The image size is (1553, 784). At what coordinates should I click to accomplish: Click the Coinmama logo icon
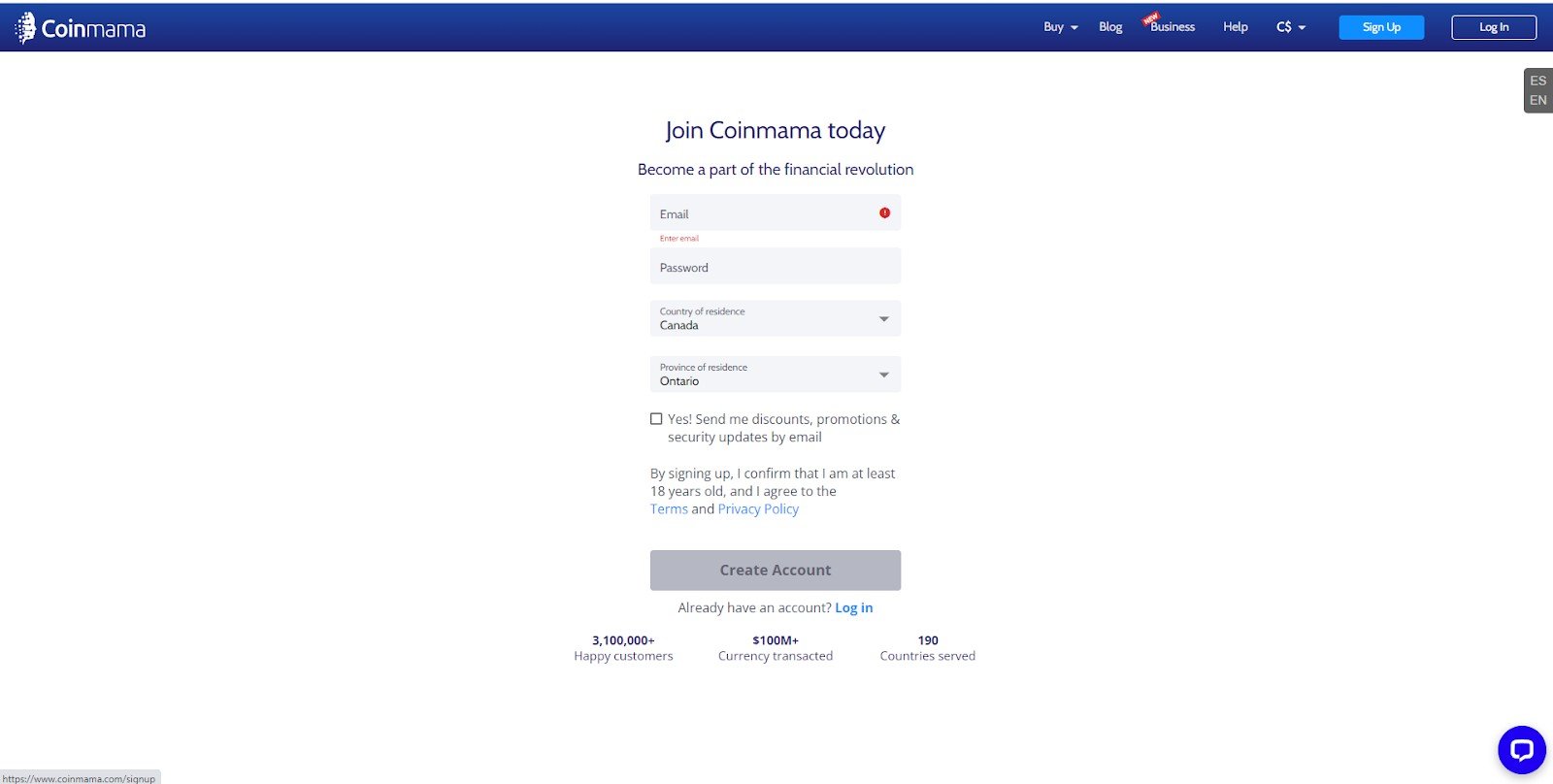pos(26,28)
